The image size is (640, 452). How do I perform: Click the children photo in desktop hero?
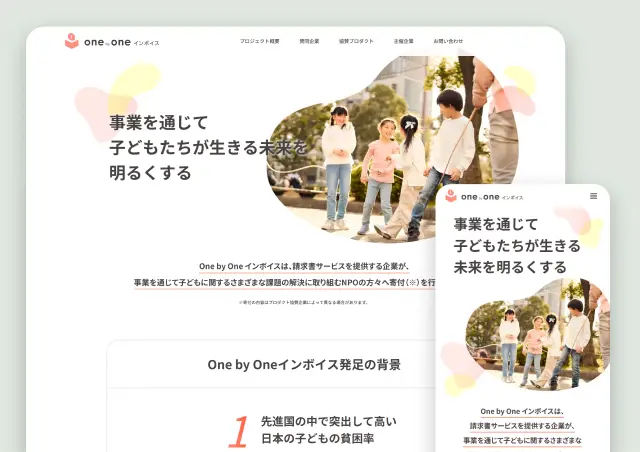(390, 150)
